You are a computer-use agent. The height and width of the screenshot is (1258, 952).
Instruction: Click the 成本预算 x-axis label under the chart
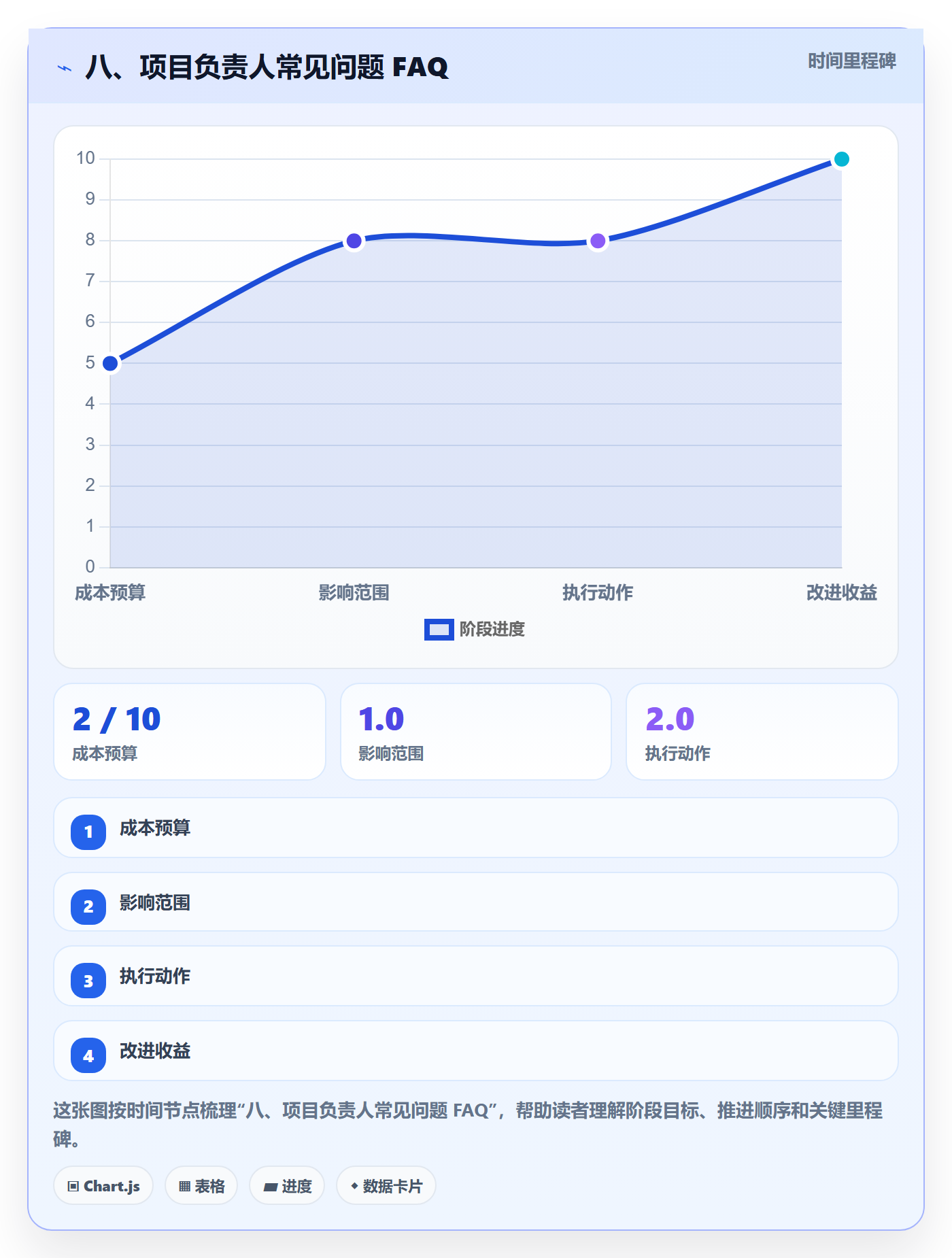click(110, 593)
